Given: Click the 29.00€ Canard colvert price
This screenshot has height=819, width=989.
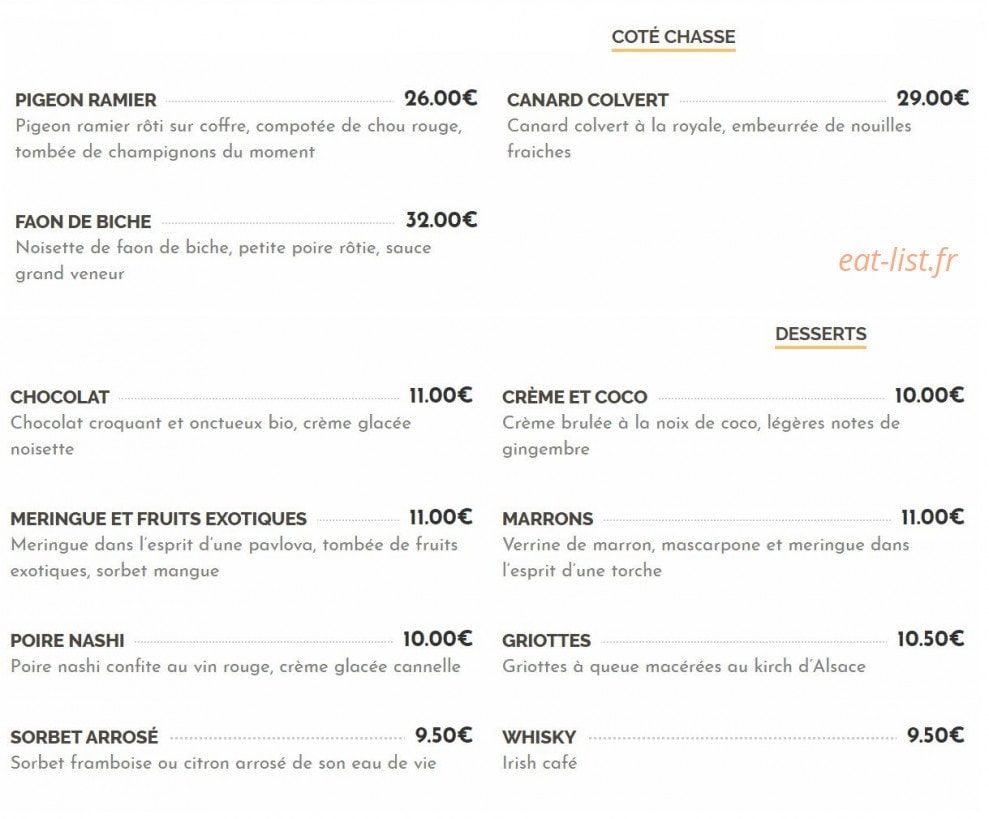Looking at the screenshot, I should point(932,98).
